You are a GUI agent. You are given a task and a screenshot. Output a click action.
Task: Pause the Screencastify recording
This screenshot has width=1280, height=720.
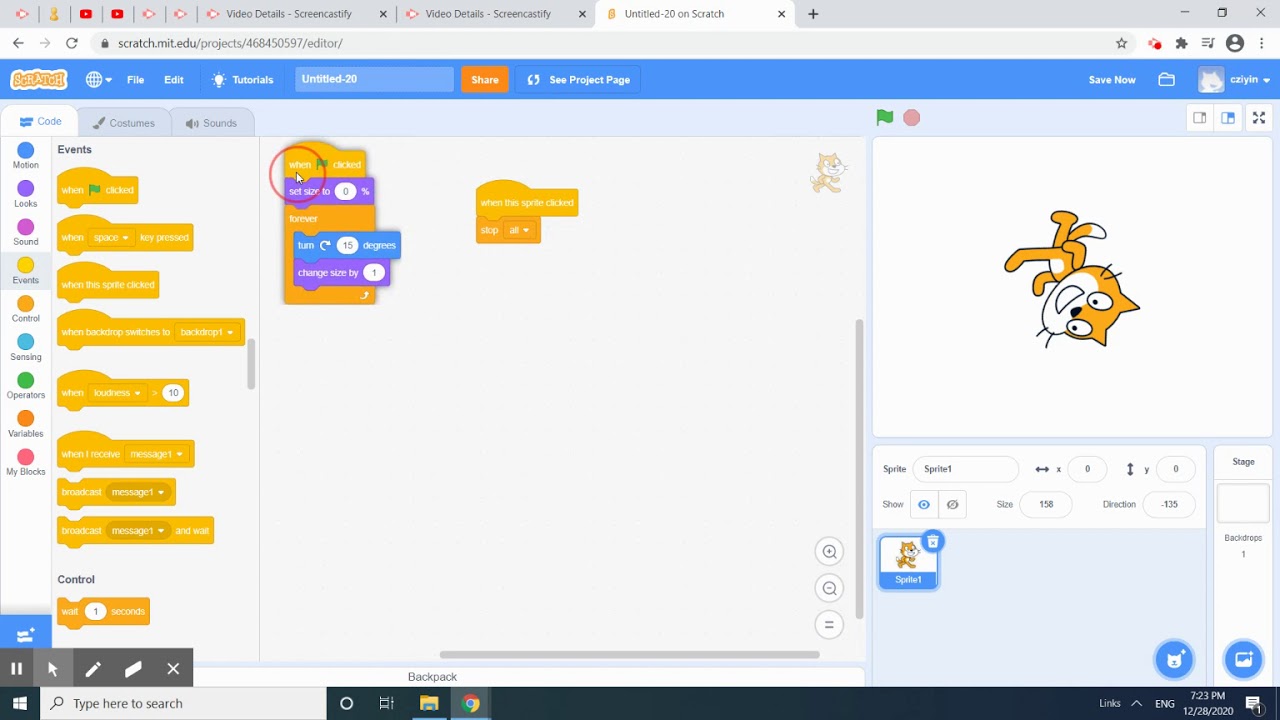pyautogui.click(x=16, y=669)
